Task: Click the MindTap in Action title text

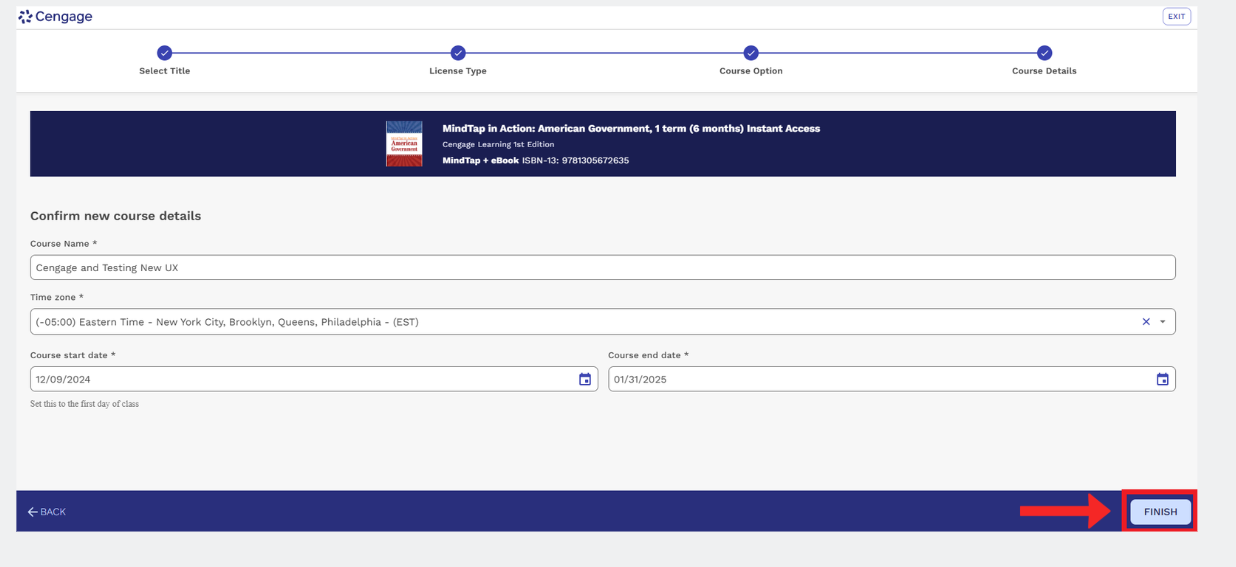Action: 631,128
